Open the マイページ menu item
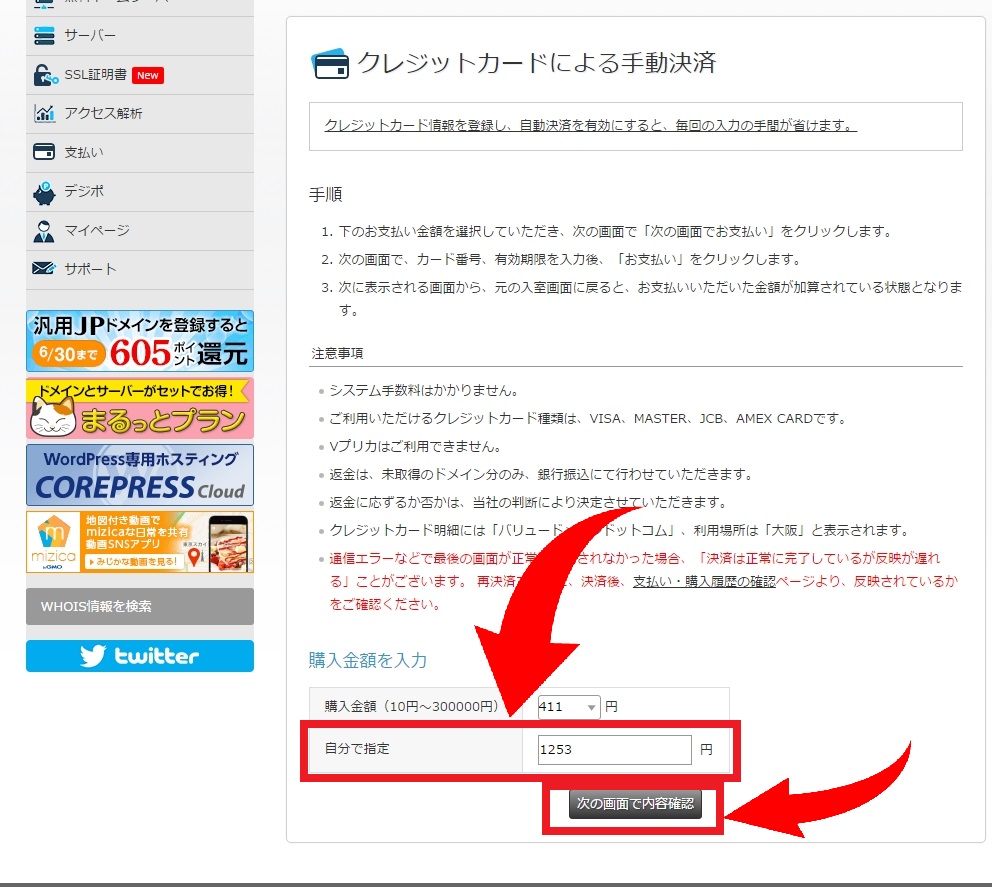The height and width of the screenshot is (887, 992). pos(97,231)
